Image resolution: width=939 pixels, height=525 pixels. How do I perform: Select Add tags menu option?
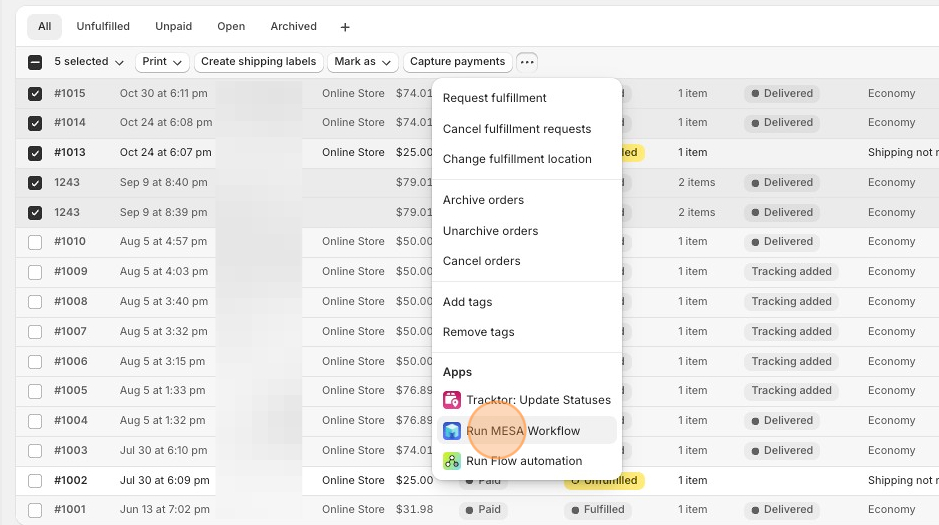[x=467, y=302]
